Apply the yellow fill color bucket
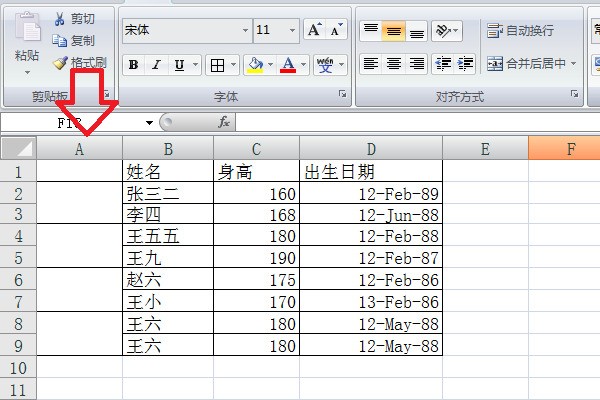Screen dimensions: 600x400 (x=255, y=65)
